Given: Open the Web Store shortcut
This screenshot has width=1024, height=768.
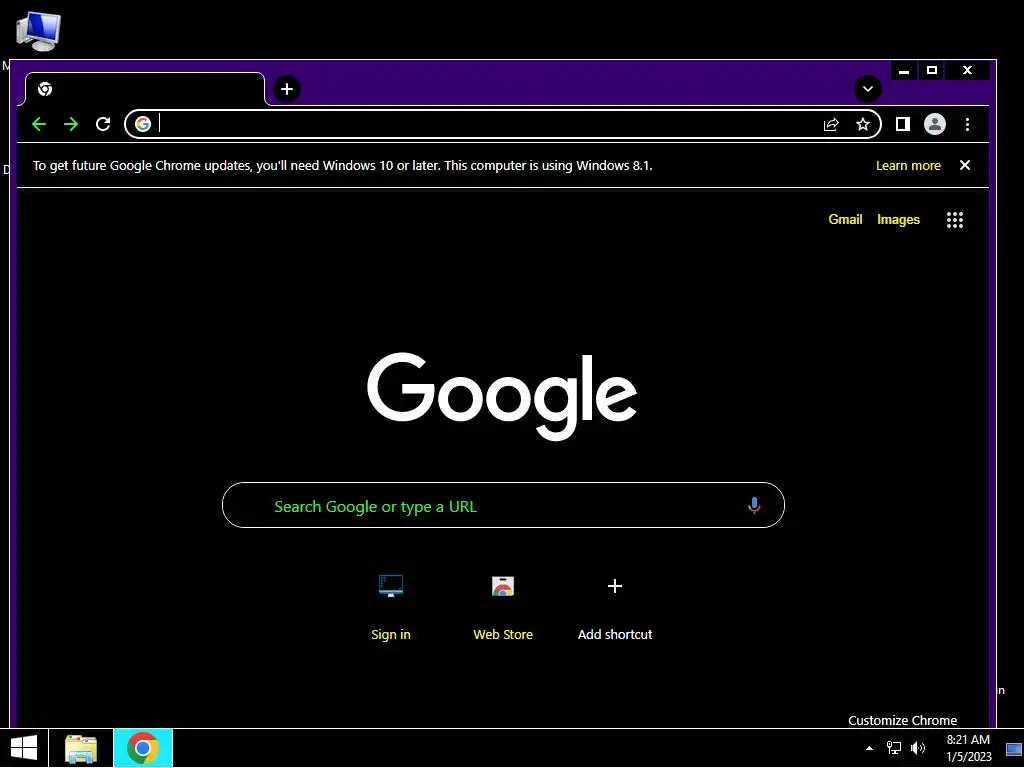Looking at the screenshot, I should (x=503, y=606).
